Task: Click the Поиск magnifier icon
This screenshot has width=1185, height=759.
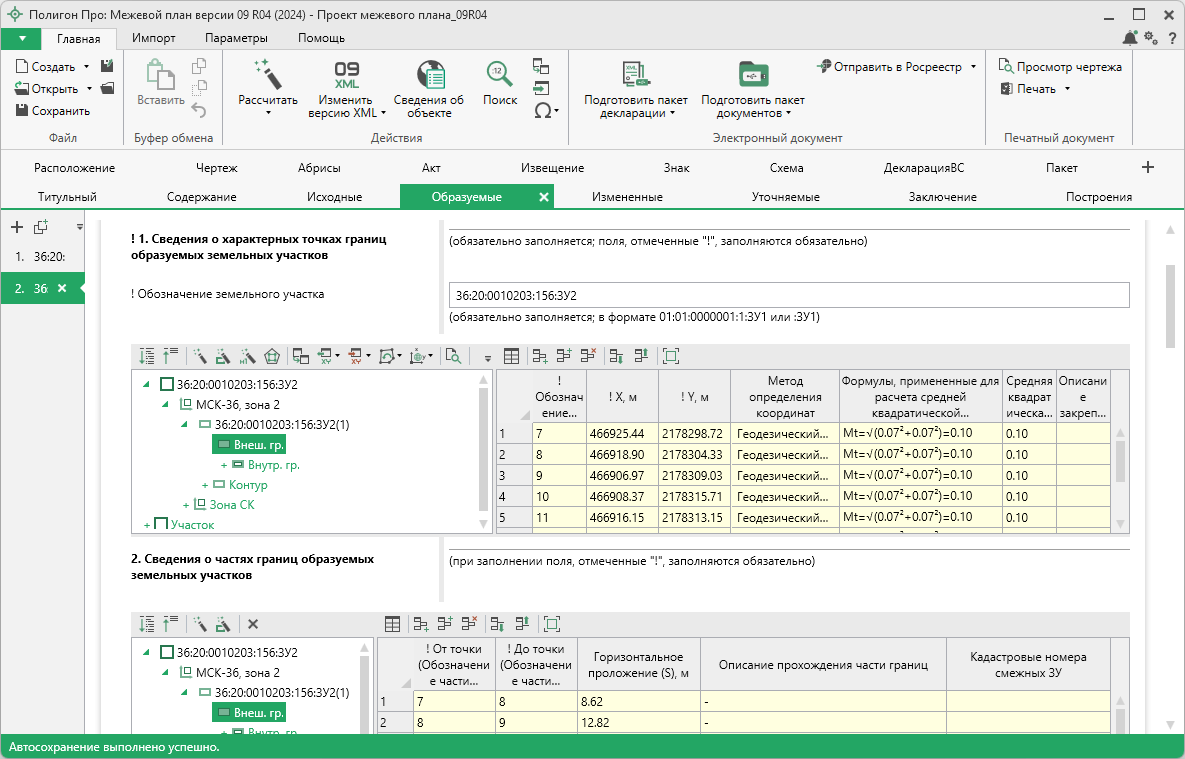Action: coord(500,74)
